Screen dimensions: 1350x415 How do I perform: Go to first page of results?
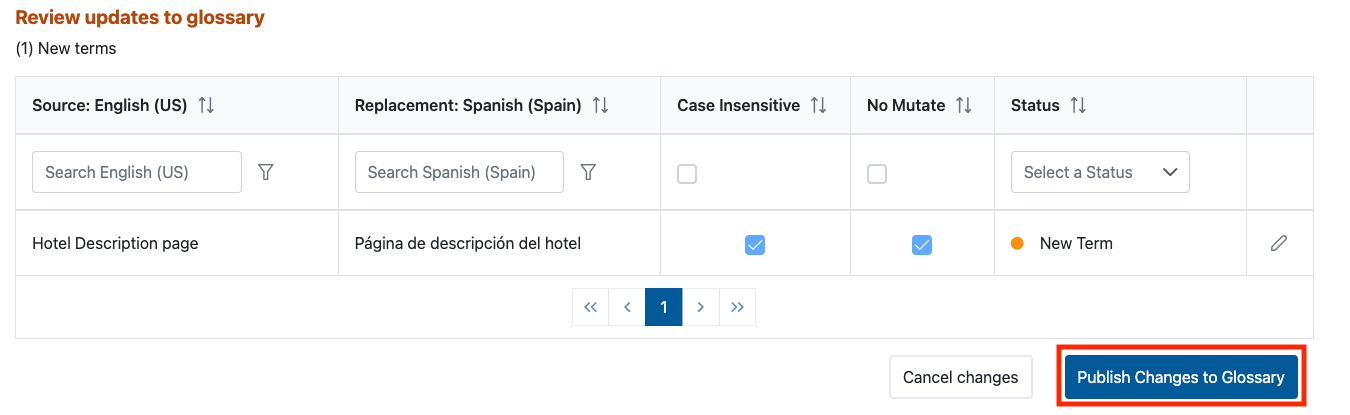(590, 307)
